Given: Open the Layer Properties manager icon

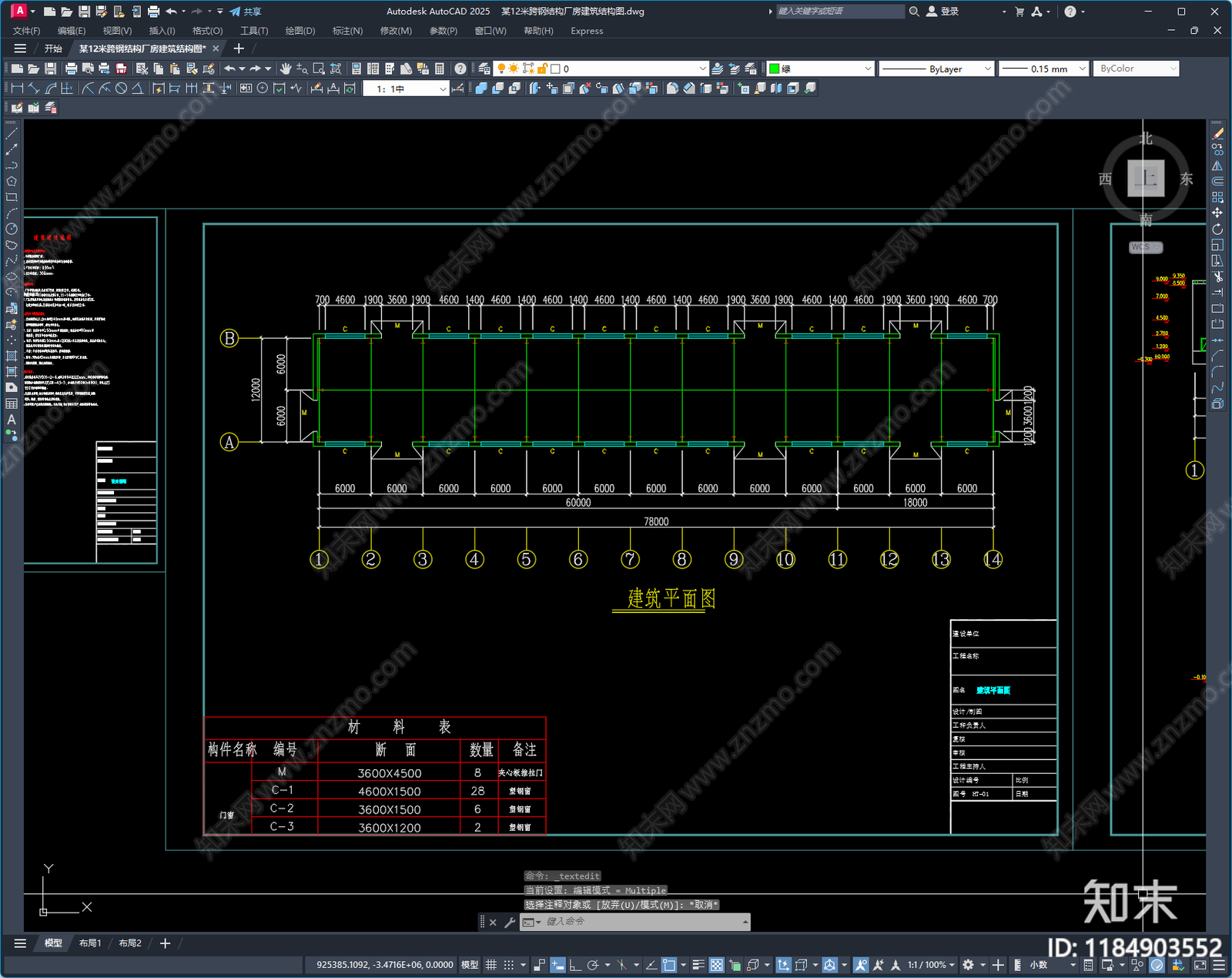Looking at the screenshot, I should 484,69.
